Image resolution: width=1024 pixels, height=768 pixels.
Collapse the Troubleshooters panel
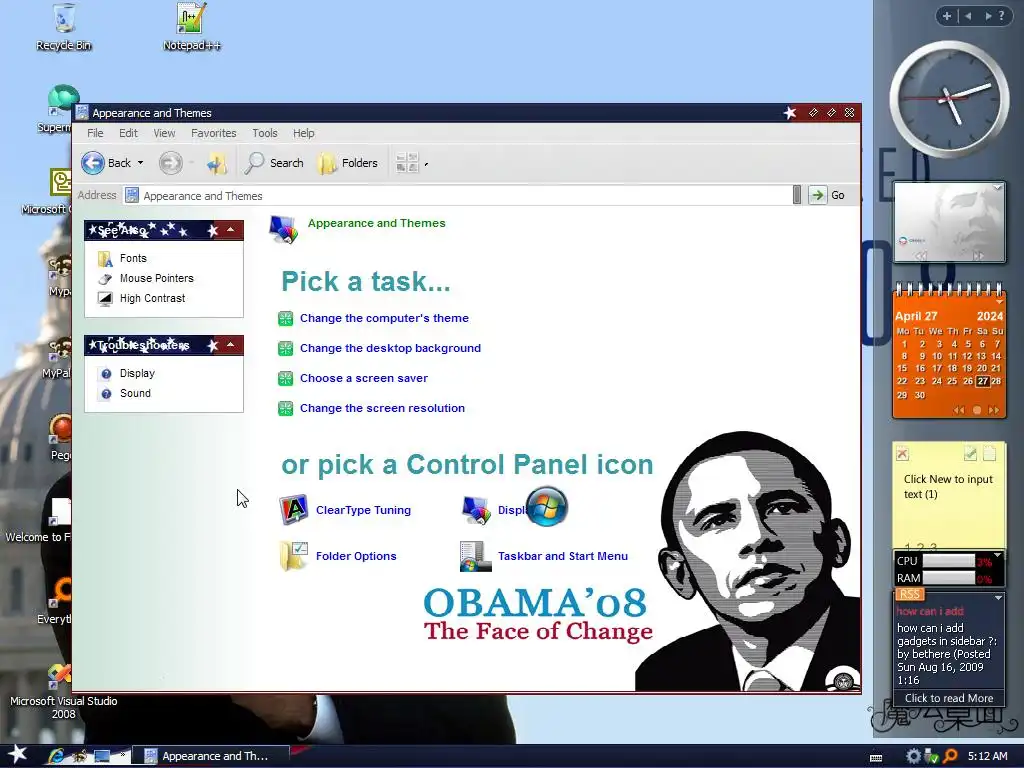click(x=231, y=345)
